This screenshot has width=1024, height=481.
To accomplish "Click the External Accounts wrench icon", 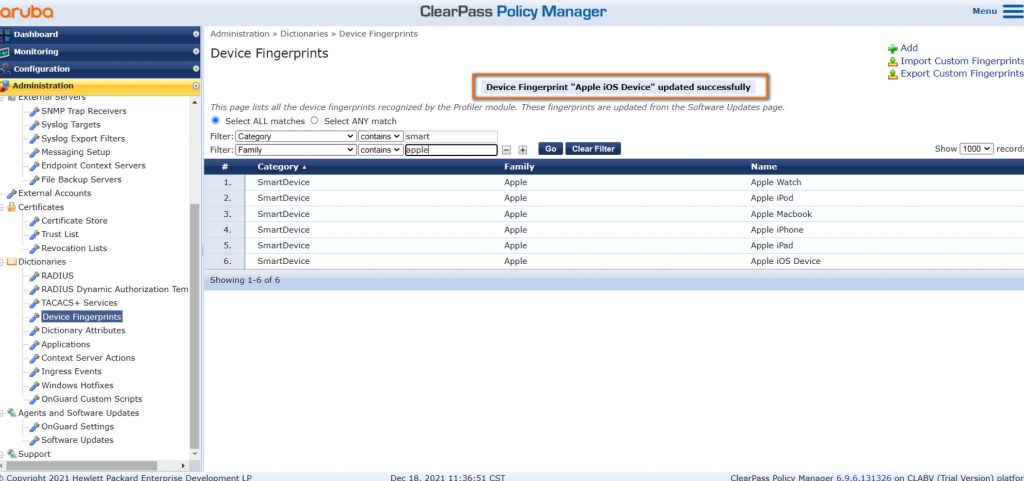I will point(12,194).
